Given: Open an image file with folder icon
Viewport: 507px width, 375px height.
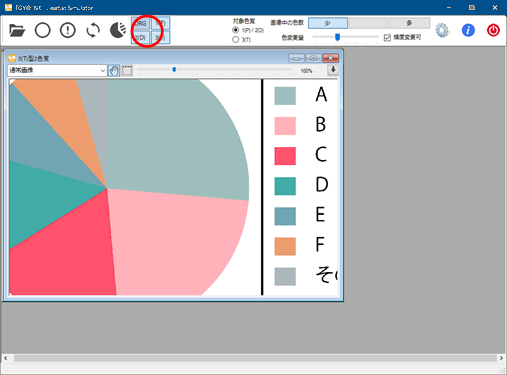Looking at the screenshot, I should tap(17, 30).
